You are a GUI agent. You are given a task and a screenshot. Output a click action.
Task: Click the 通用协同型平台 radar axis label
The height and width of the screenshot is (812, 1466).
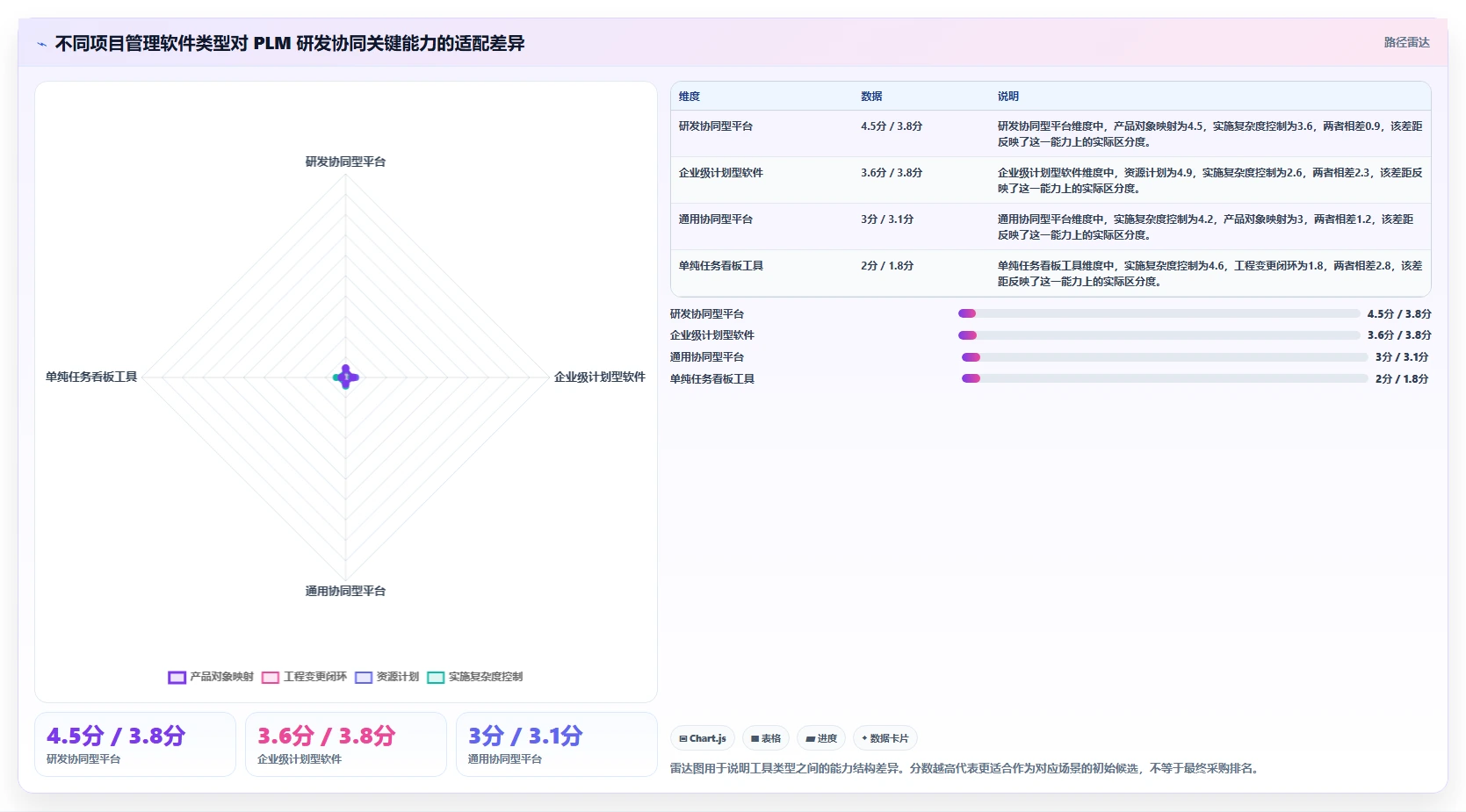(x=346, y=592)
